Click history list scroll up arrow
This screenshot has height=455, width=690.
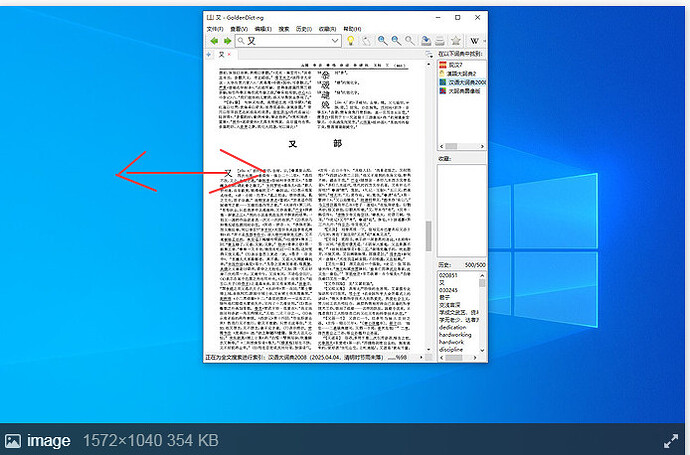point(482,275)
